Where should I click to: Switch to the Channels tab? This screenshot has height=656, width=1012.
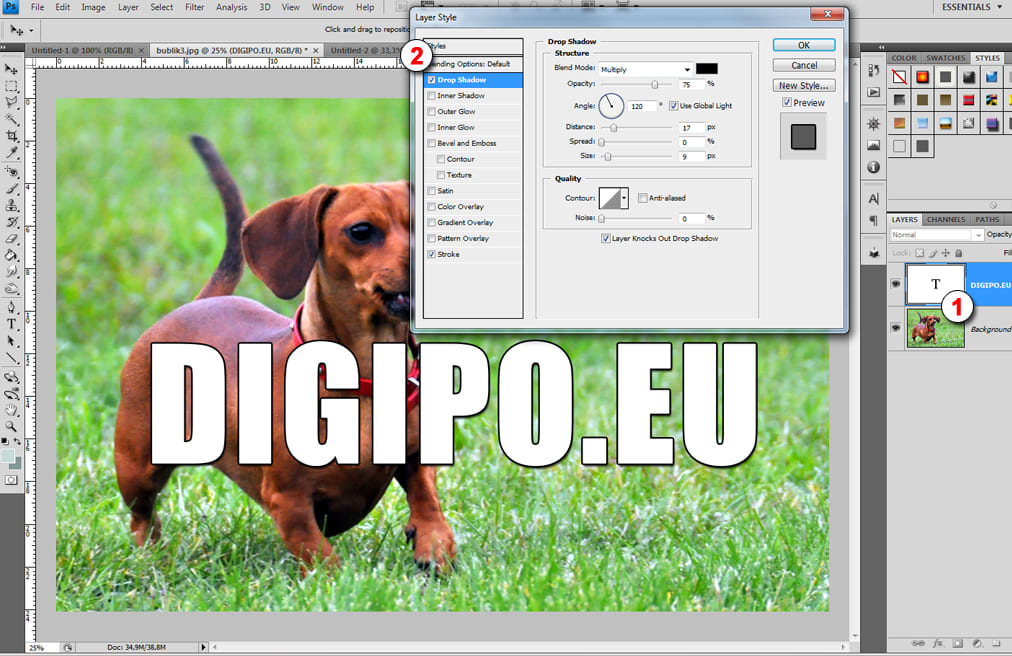[x=945, y=219]
